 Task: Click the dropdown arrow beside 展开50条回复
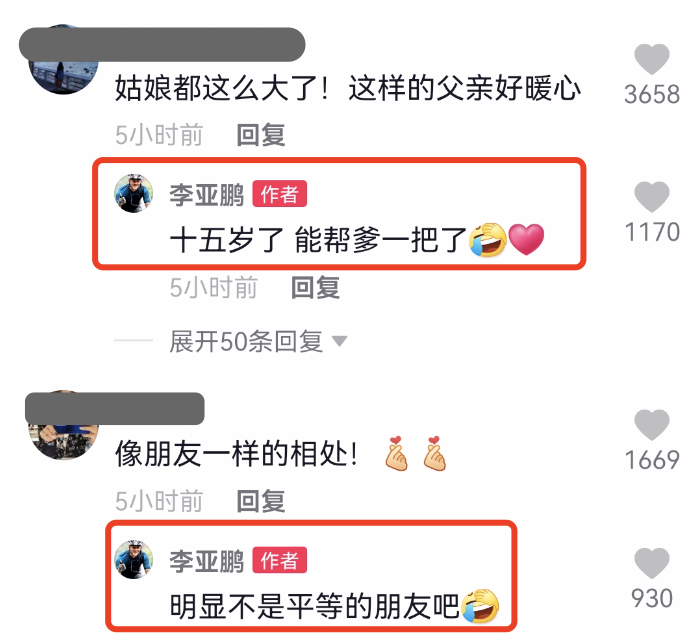[339, 341]
